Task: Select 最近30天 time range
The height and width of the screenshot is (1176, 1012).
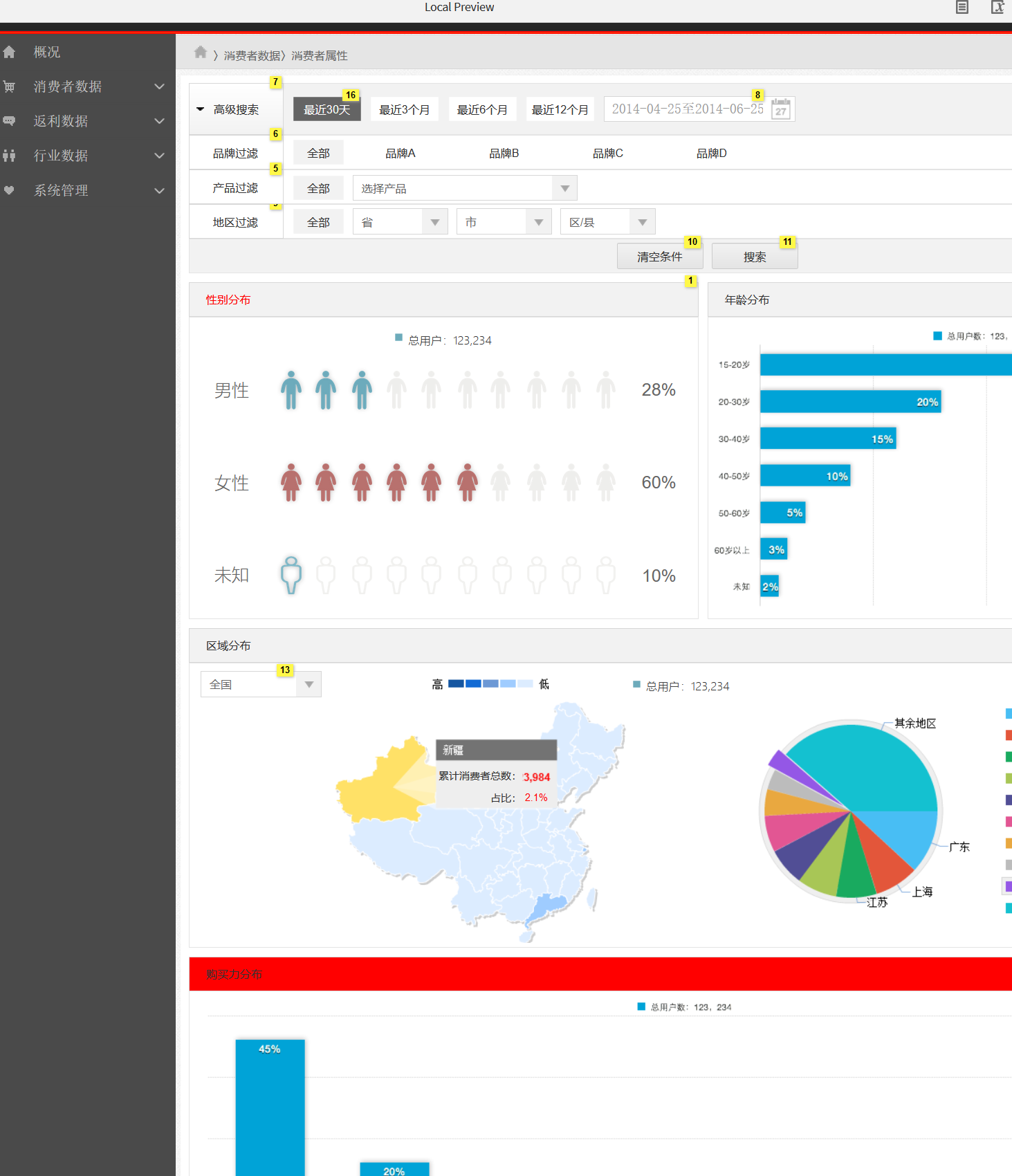Action: [327, 109]
